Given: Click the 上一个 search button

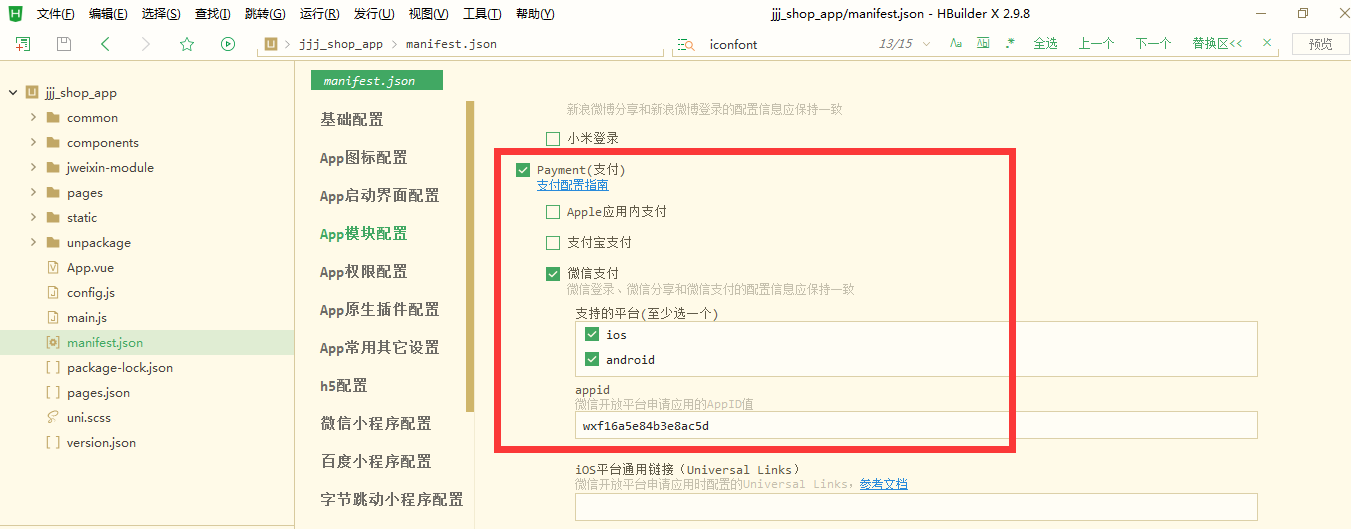Looking at the screenshot, I should pos(1096,44).
